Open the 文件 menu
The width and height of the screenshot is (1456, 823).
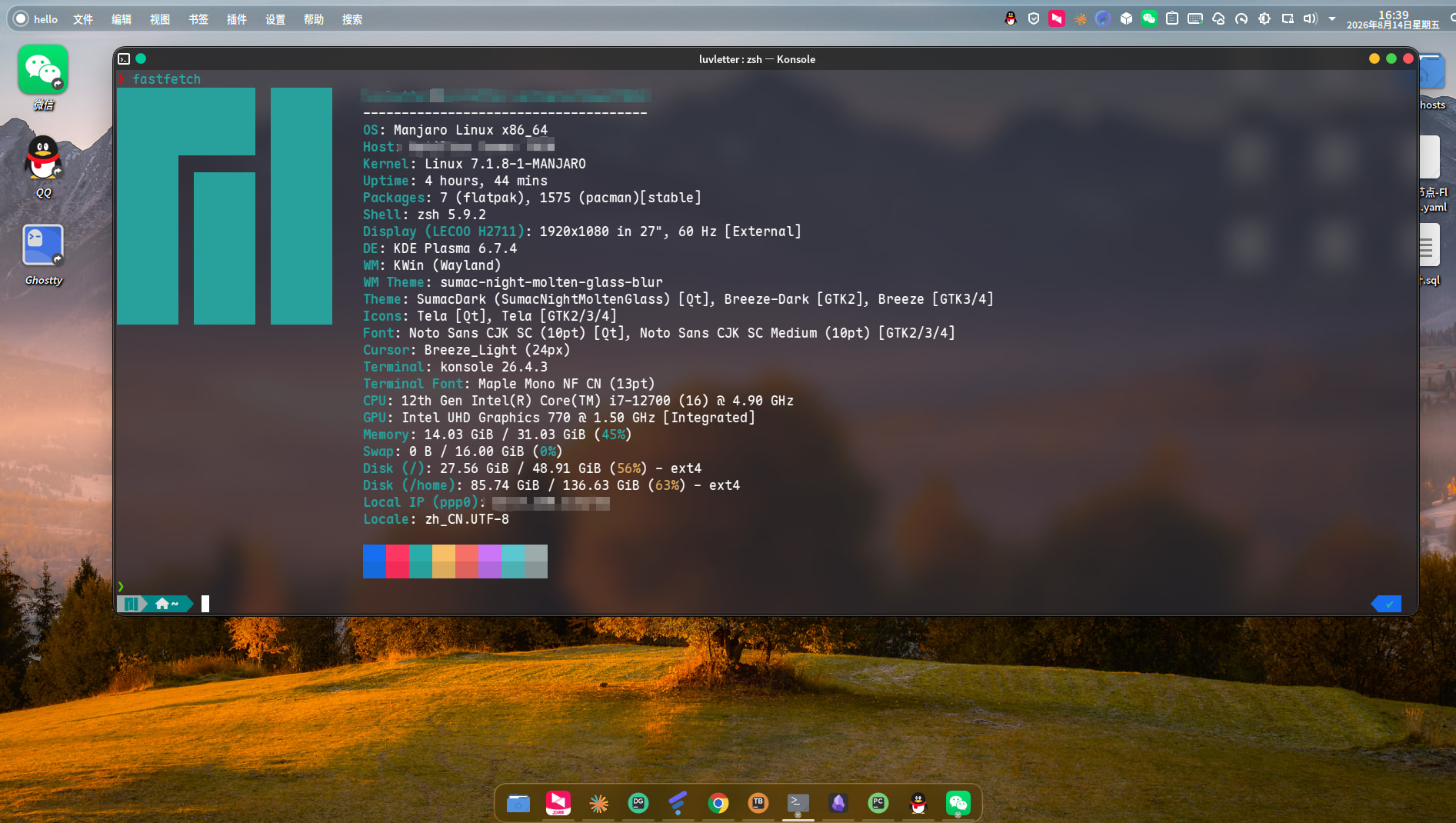[x=83, y=19]
